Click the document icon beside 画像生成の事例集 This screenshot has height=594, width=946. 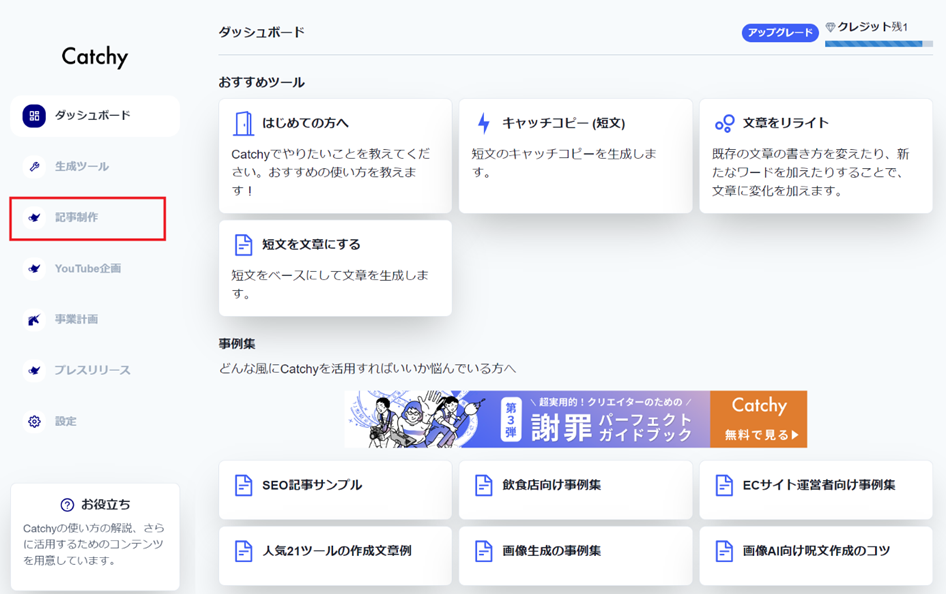(484, 551)
